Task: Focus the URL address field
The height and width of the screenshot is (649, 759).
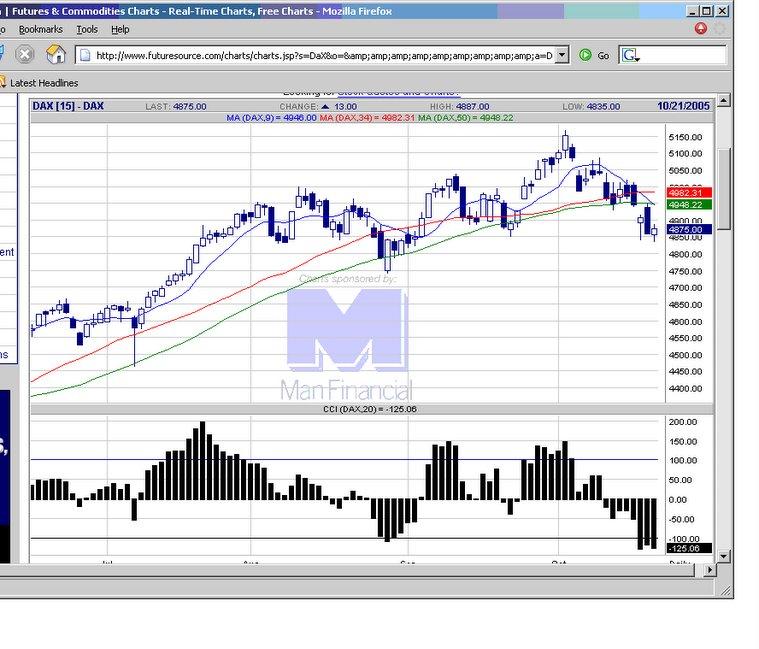Action: click(x=324, y=55)
